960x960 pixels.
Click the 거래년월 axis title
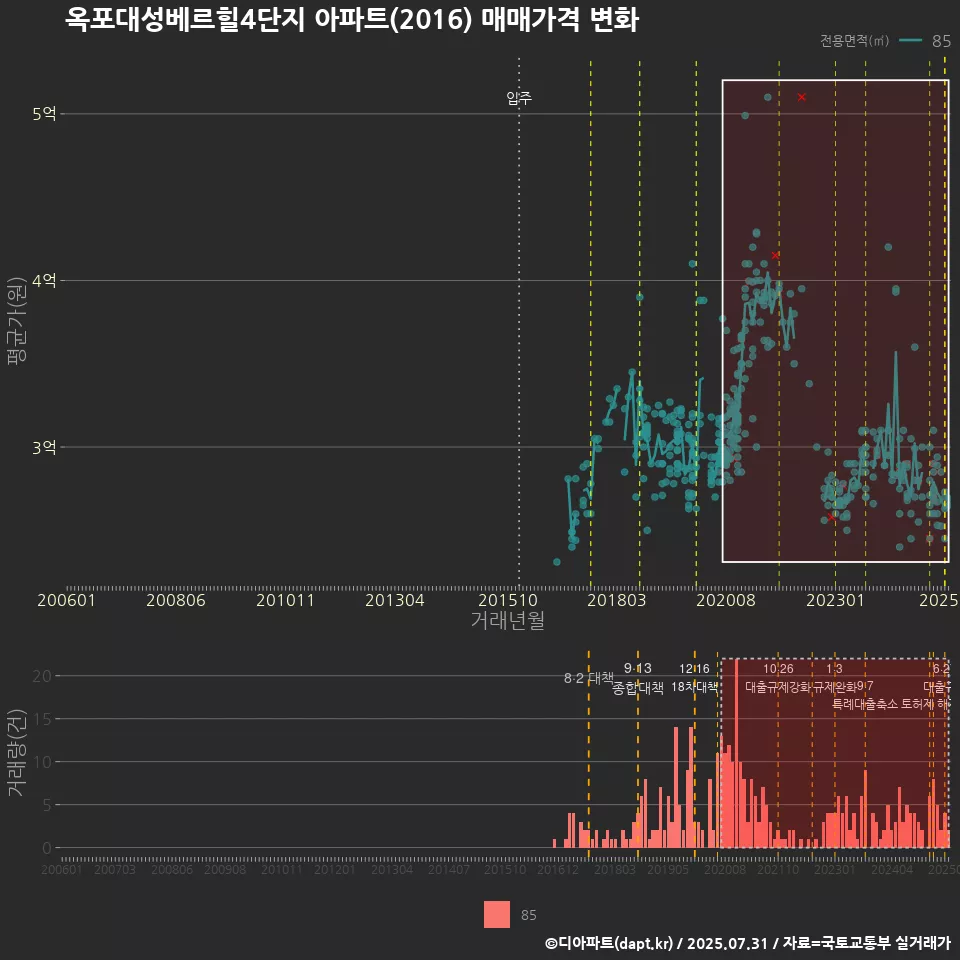(508, 620)
